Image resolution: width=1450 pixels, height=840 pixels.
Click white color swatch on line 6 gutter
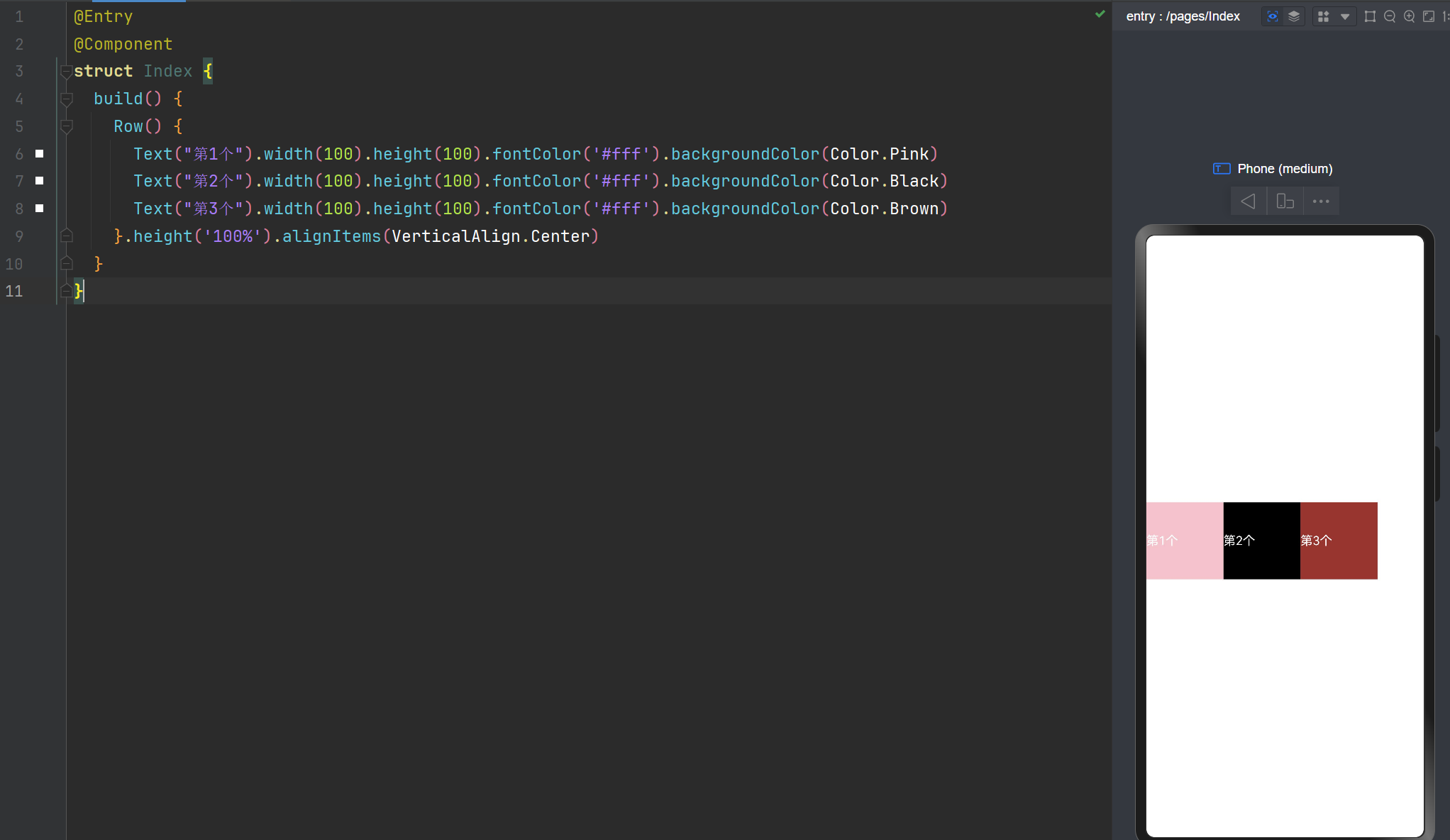[x=40, y=154]
